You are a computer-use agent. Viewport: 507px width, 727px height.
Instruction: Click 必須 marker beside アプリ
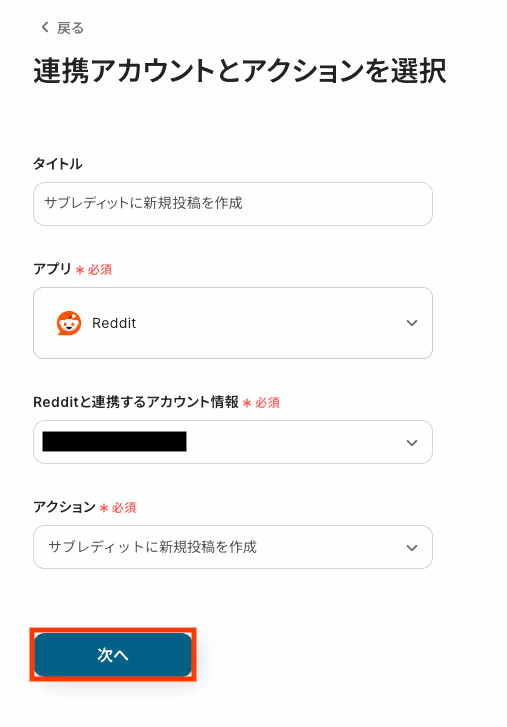tap(100, 269)
